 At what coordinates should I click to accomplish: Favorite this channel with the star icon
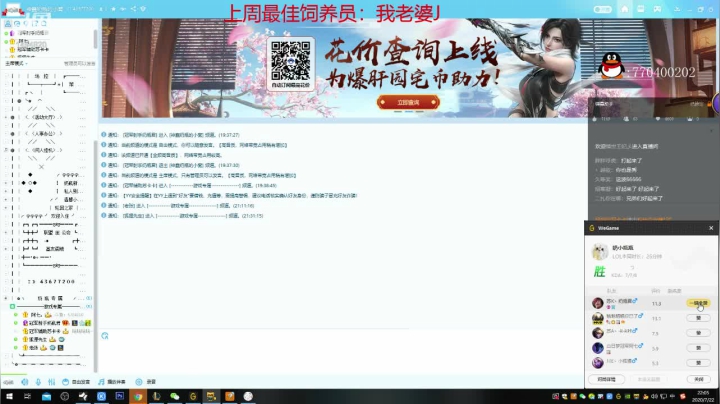(113, 9)
